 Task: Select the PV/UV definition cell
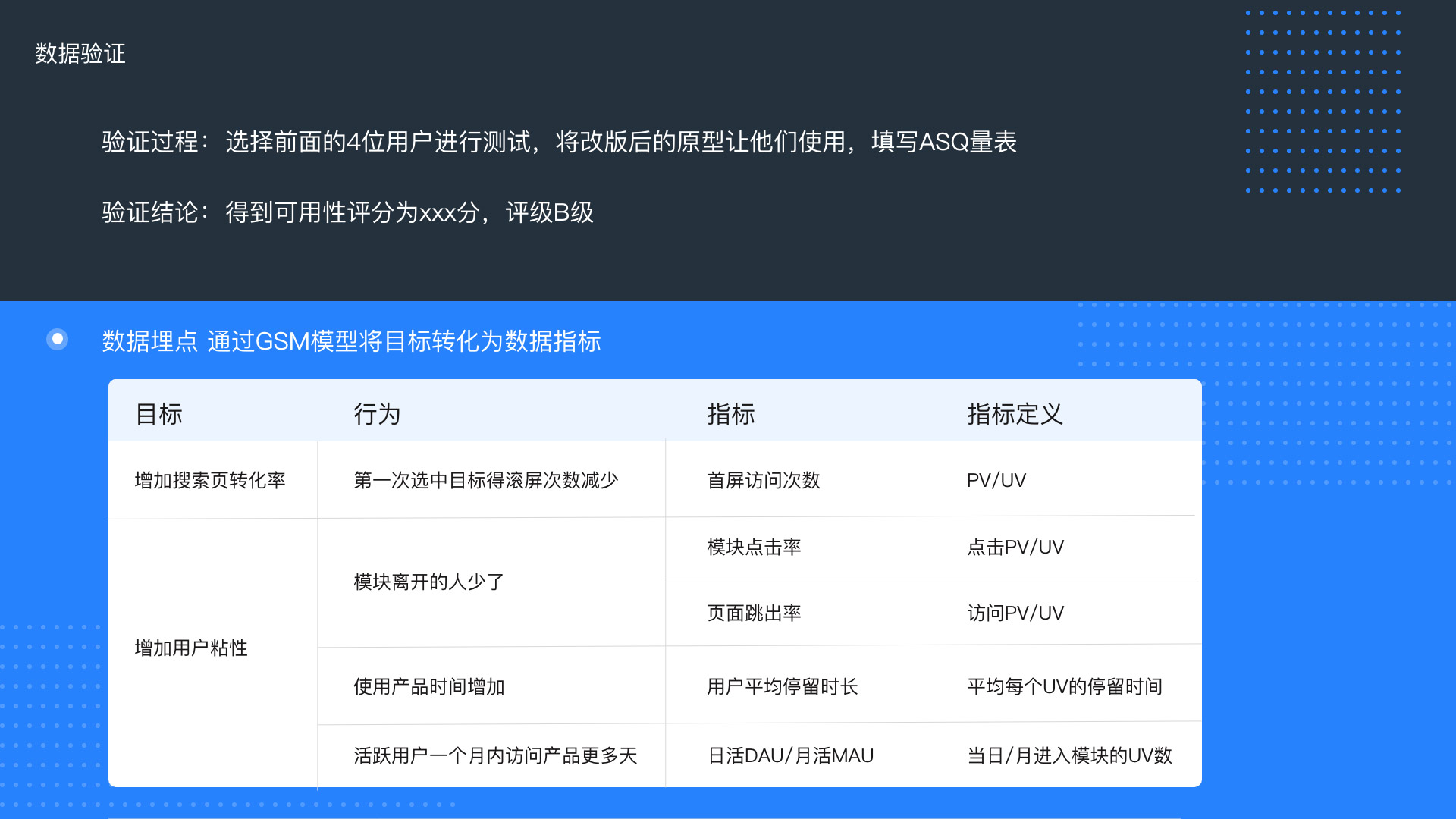point(996,480)
